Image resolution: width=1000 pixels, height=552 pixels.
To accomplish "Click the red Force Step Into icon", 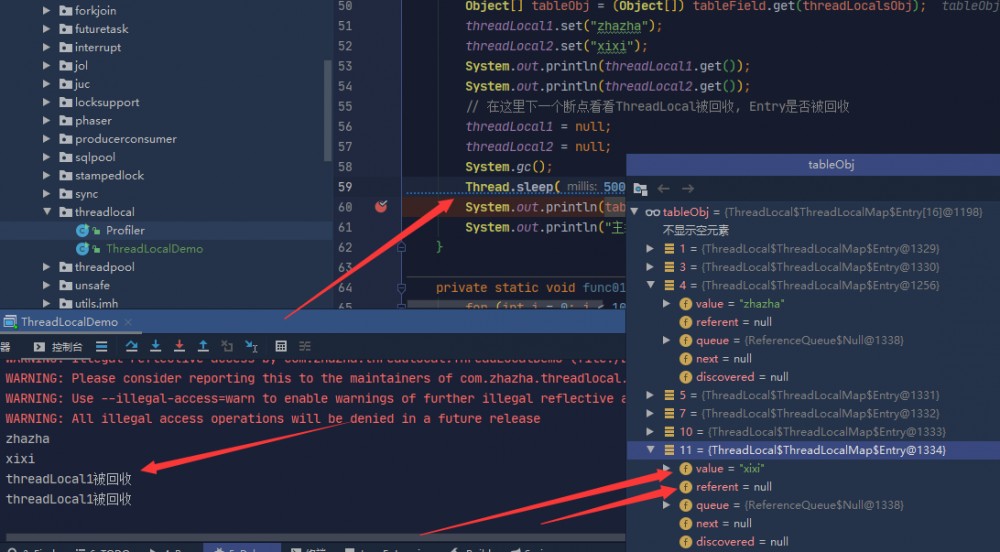I will [179, 346].
